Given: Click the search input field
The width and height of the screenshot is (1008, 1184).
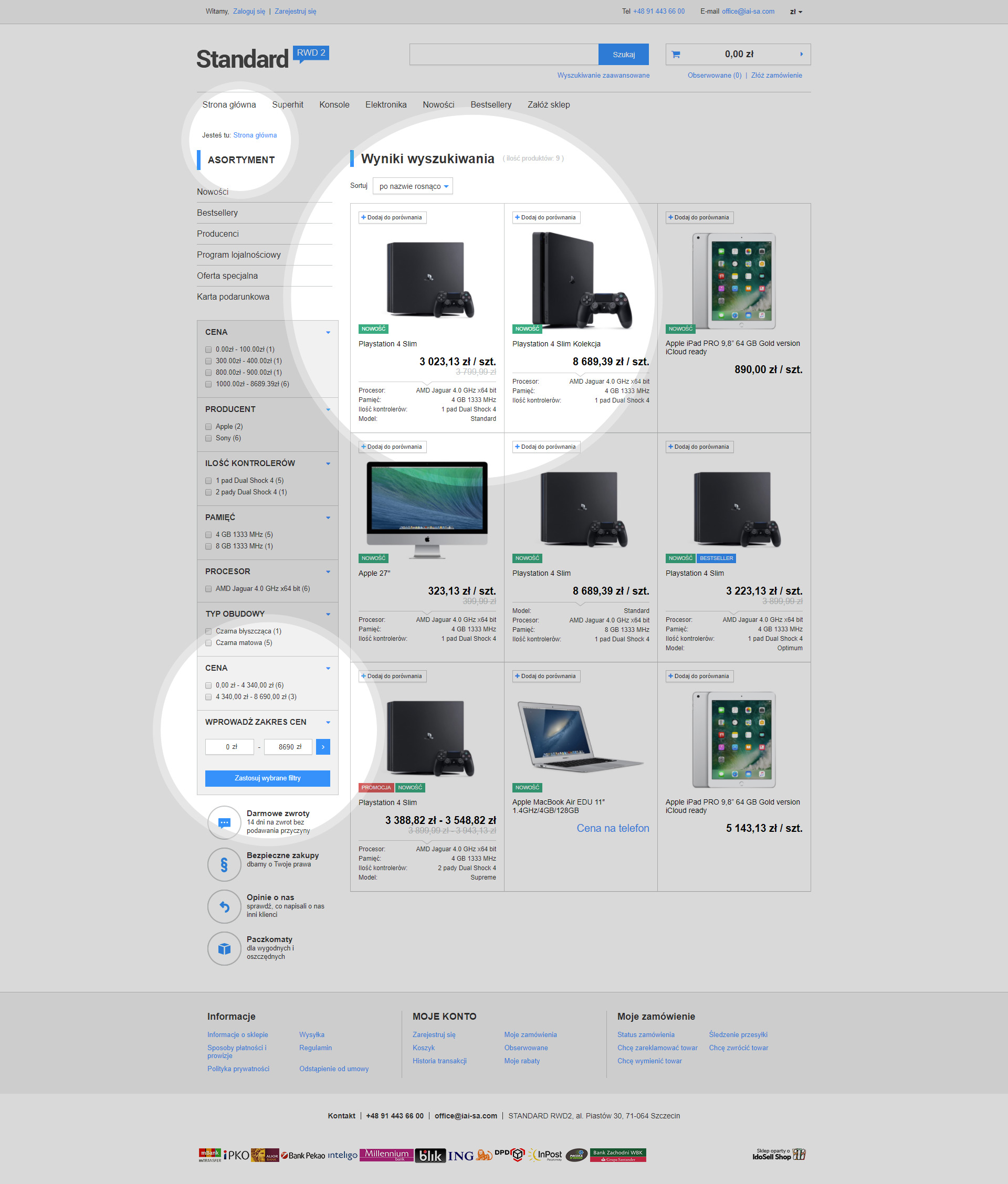Looking at the screenshot, I should [504, 54].
